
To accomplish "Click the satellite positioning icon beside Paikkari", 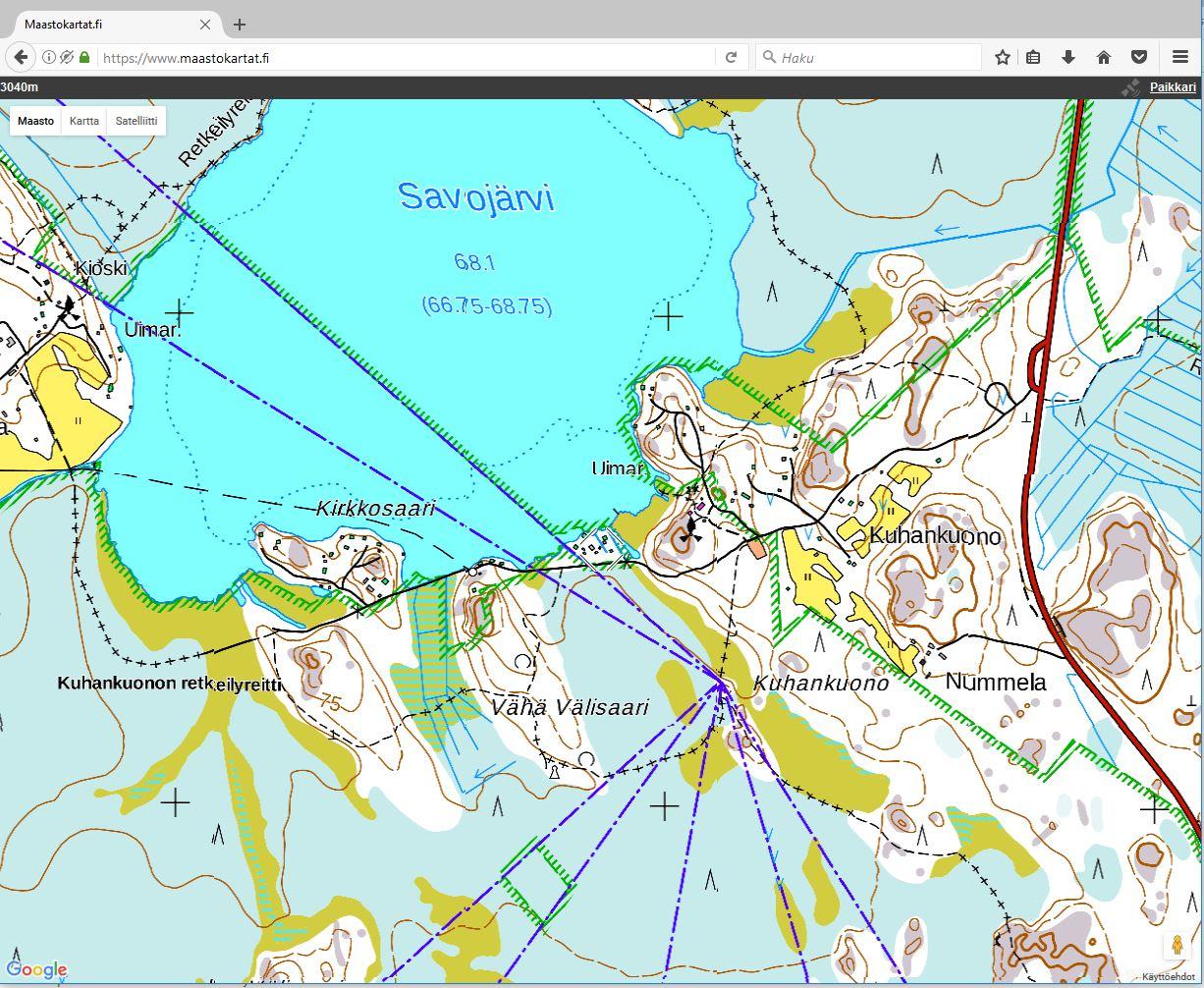I will [x=1131, y=87].
